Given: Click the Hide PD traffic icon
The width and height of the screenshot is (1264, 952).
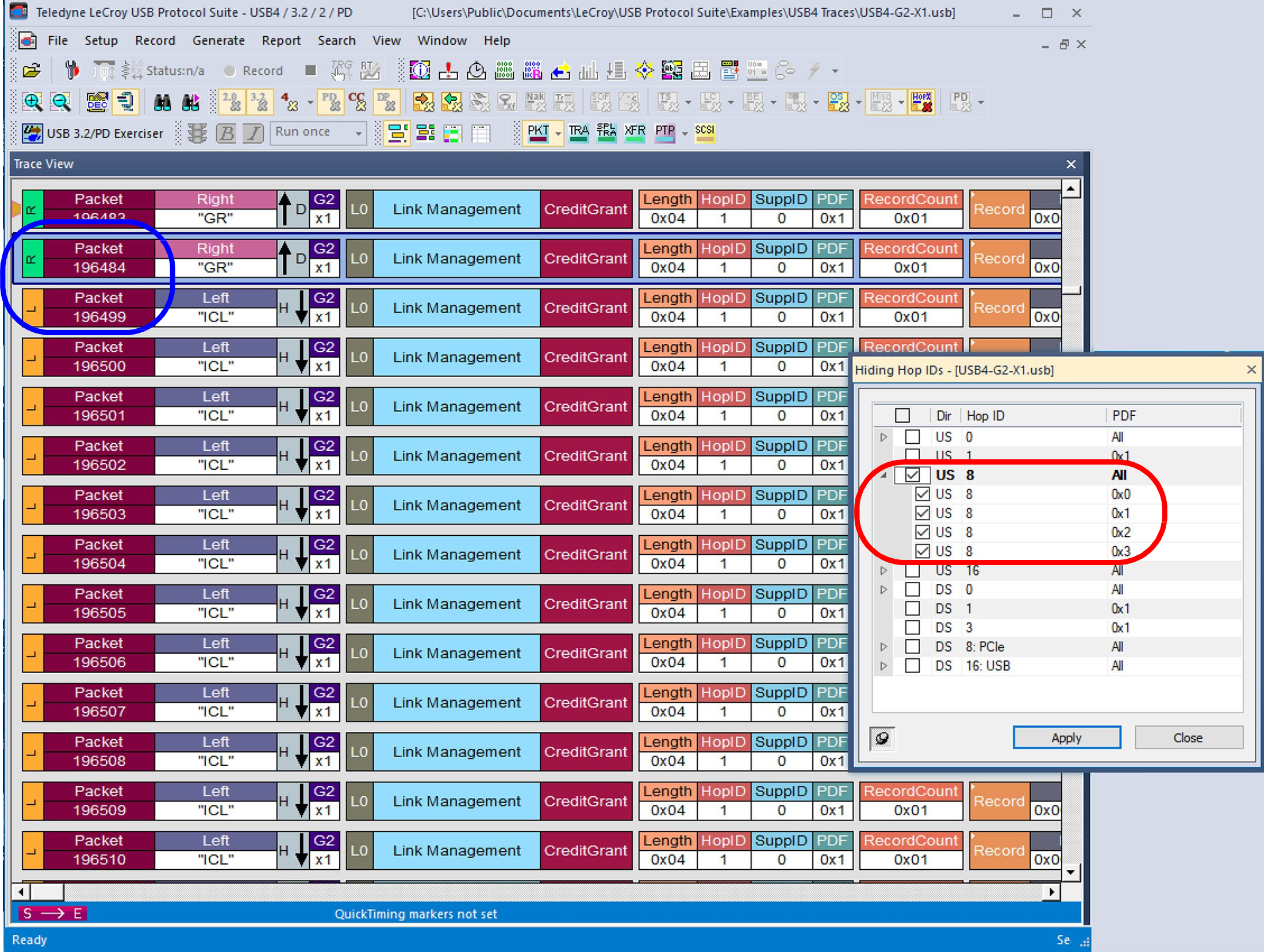Looking at the screenshot, I should 331,102.
